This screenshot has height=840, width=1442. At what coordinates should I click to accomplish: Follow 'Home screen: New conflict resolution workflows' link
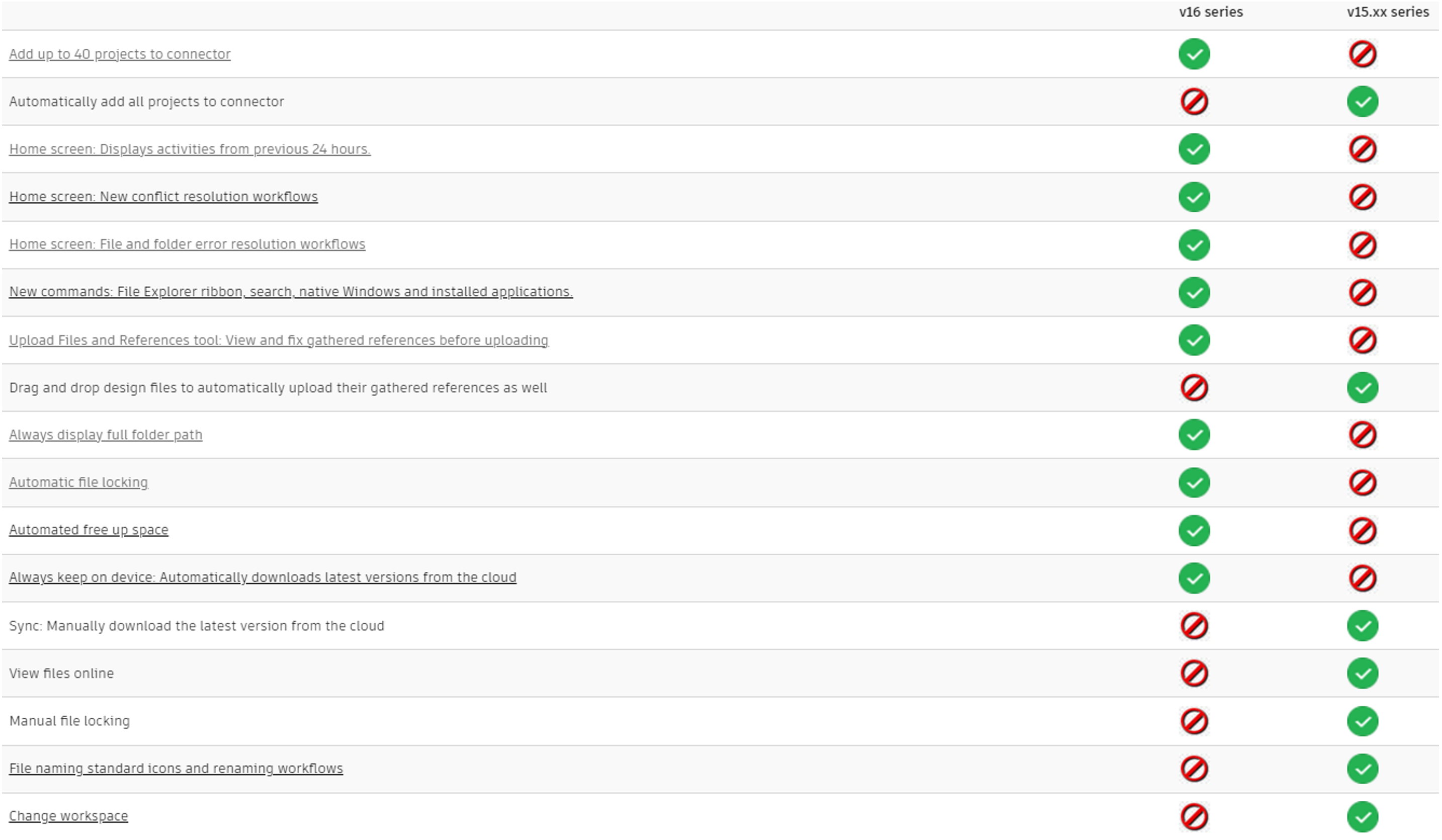(x=163, y=196)
